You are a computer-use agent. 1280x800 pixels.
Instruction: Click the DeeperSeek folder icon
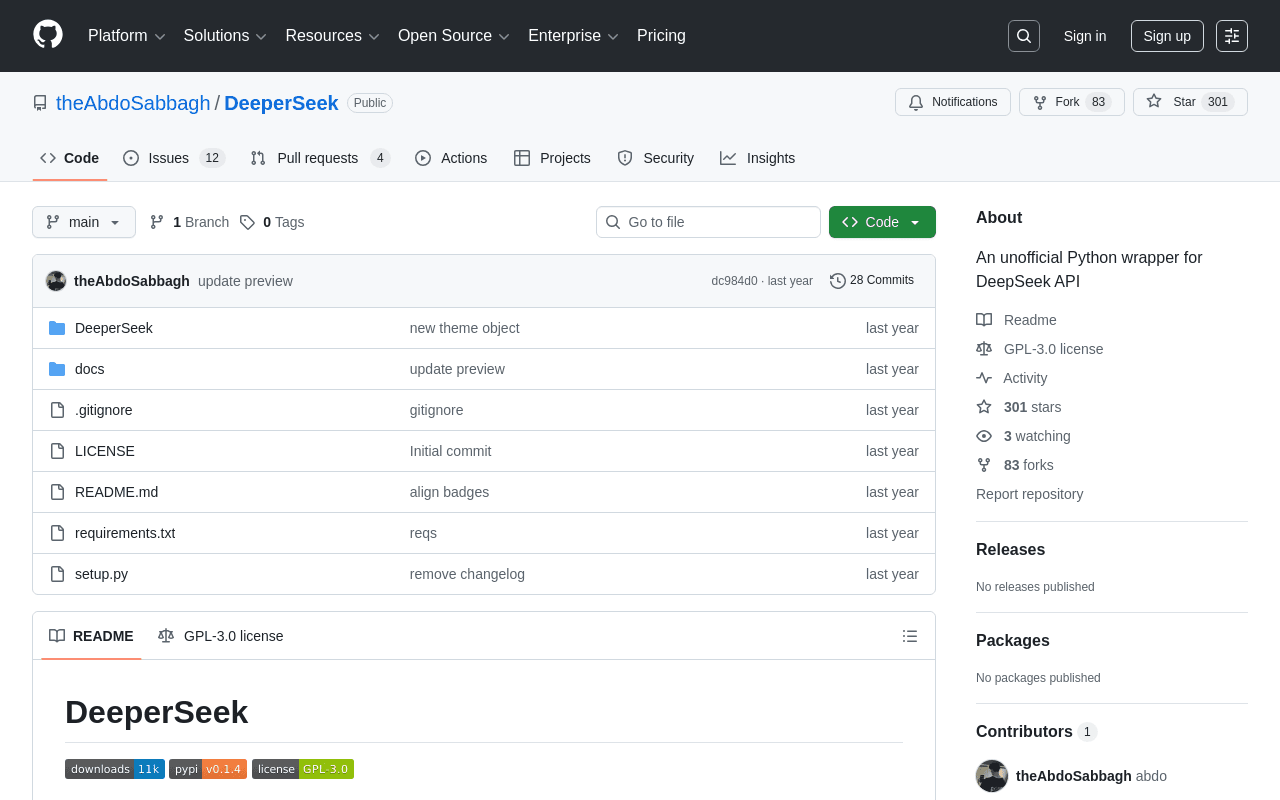click(57, 328)
